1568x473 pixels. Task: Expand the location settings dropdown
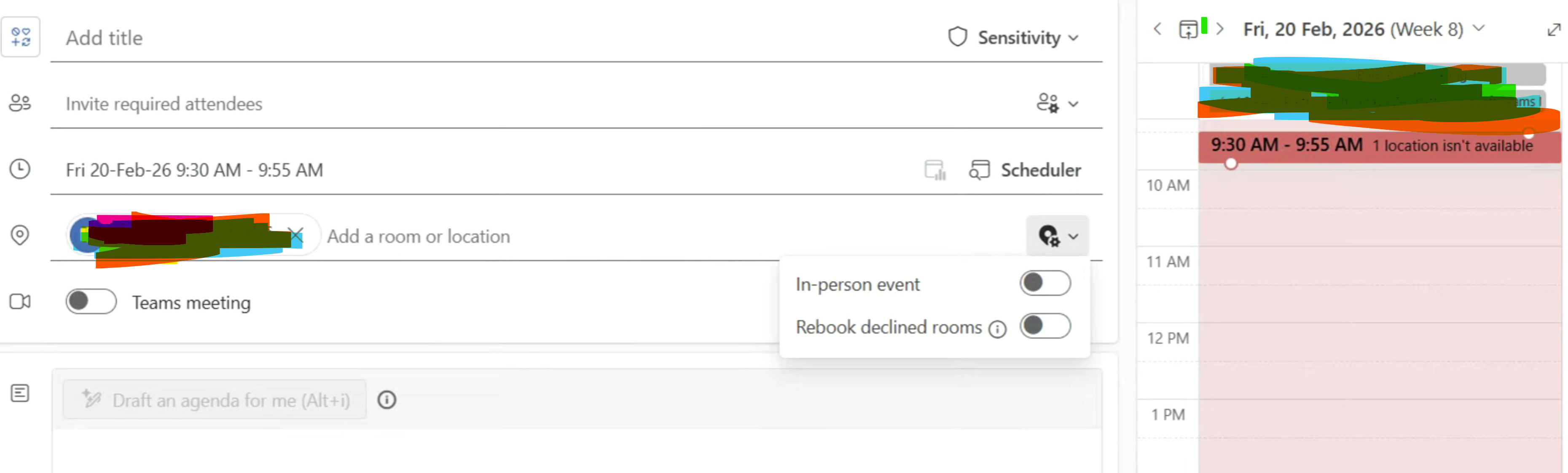pos(1057,236)
